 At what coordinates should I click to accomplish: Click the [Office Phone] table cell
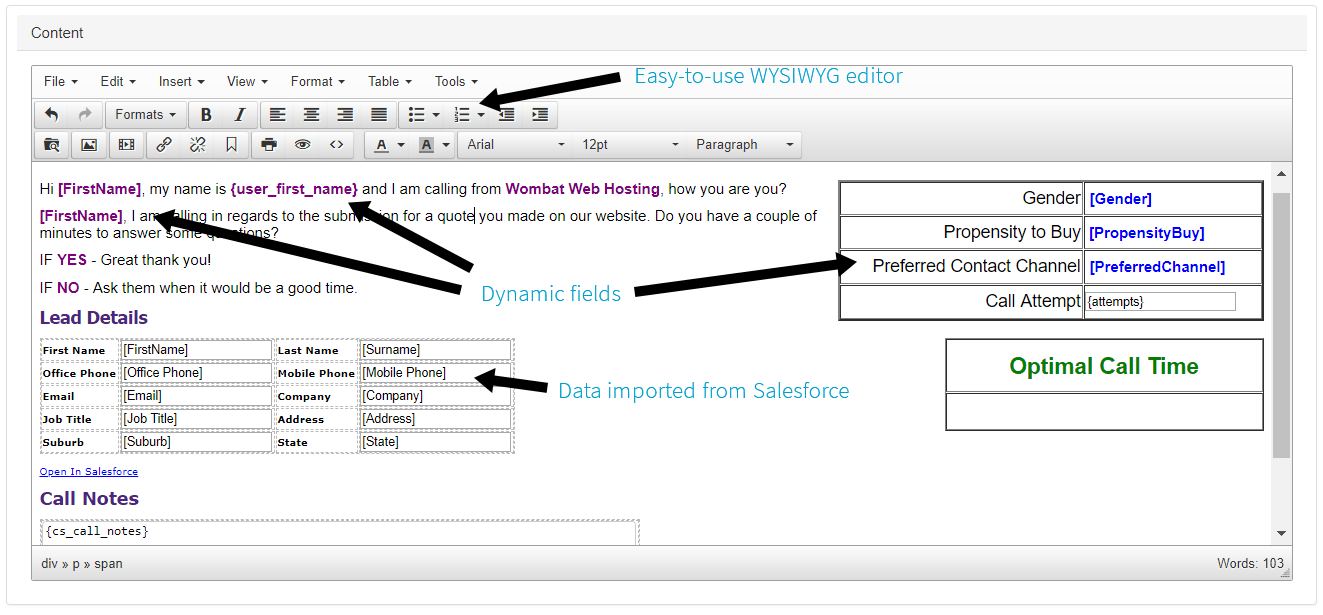pyautogui.click(x=196, y=373)
